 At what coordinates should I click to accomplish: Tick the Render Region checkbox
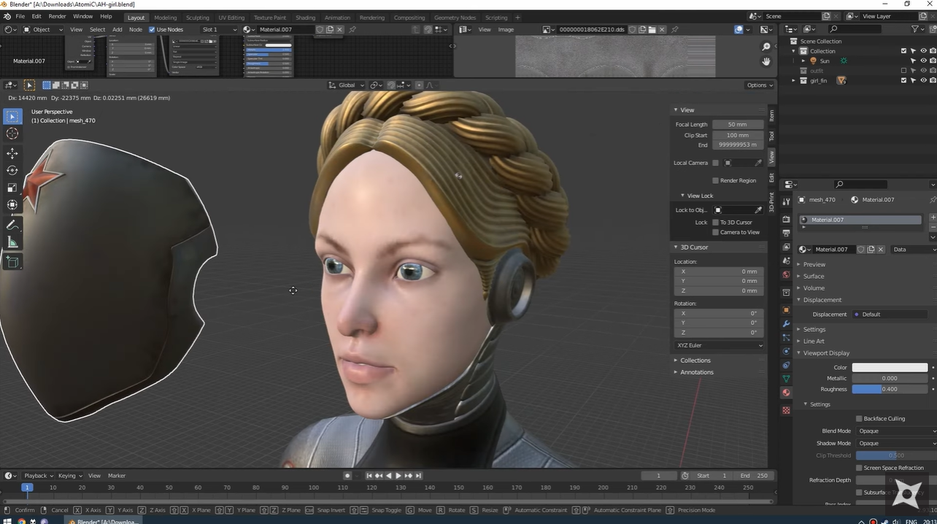(716, 181)
